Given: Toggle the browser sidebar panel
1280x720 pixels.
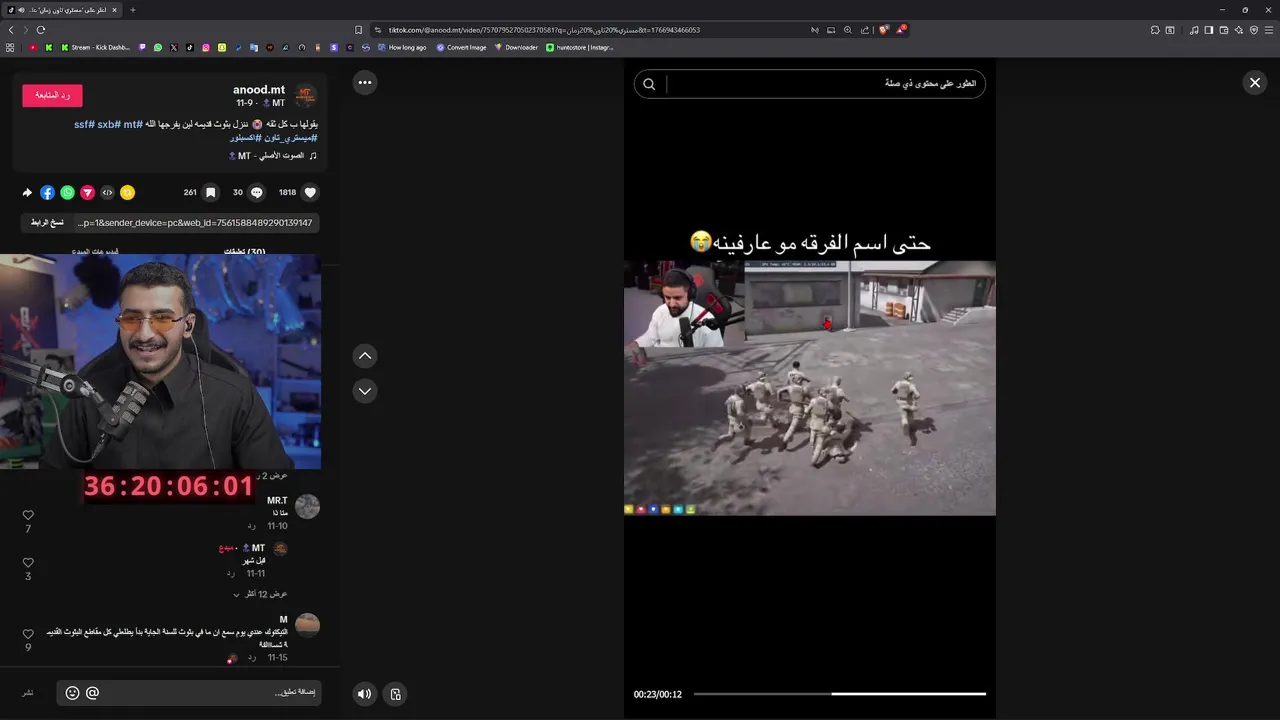Looking at the screenshot, I should coord(1209,30).
